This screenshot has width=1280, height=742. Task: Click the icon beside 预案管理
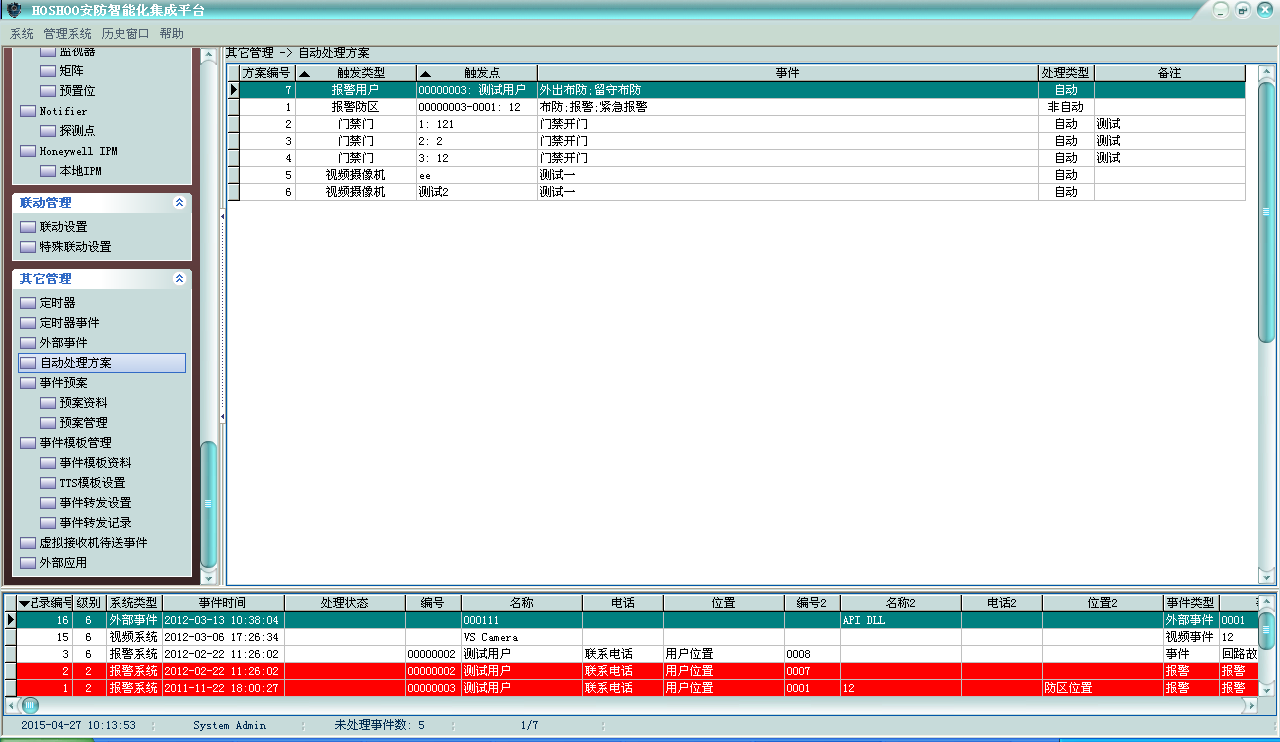pyautogui.click(x=48, y=423)
